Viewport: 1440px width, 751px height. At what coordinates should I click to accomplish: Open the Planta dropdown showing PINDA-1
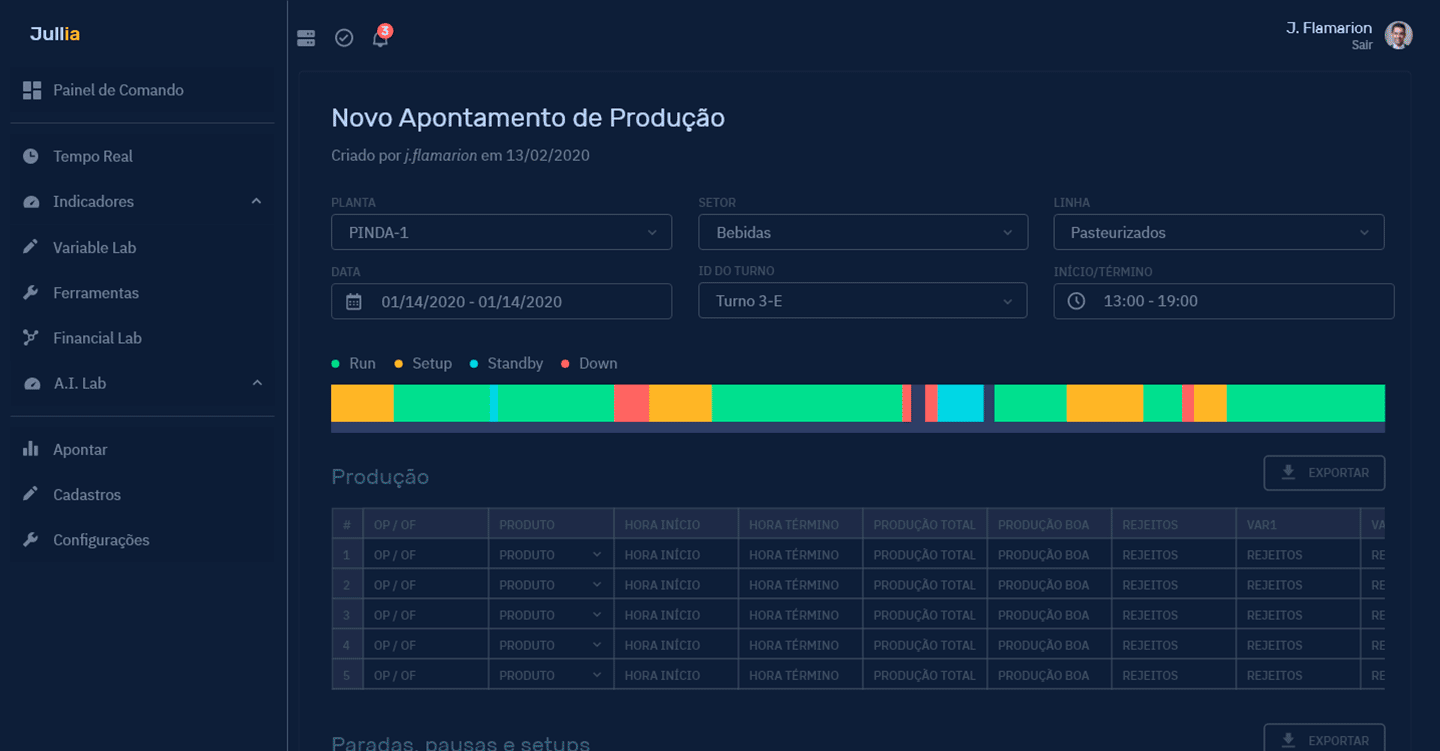click(501, 232)
